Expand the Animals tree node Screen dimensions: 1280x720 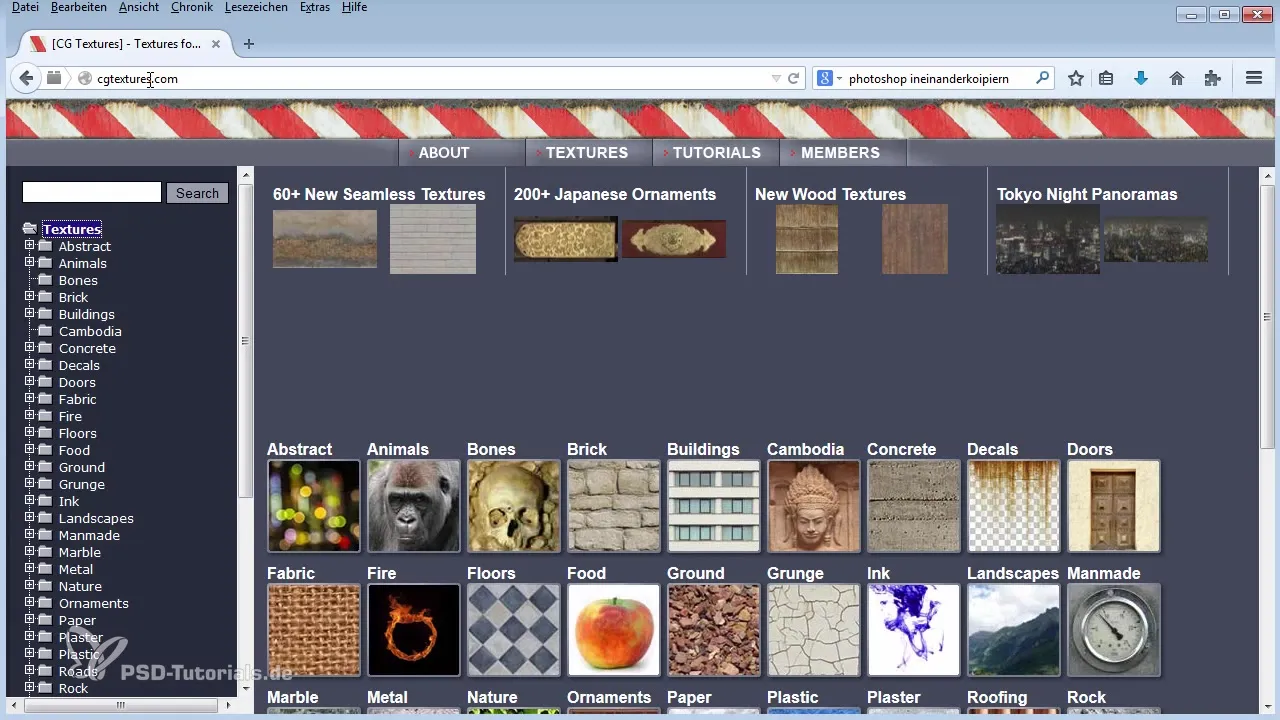29,262
